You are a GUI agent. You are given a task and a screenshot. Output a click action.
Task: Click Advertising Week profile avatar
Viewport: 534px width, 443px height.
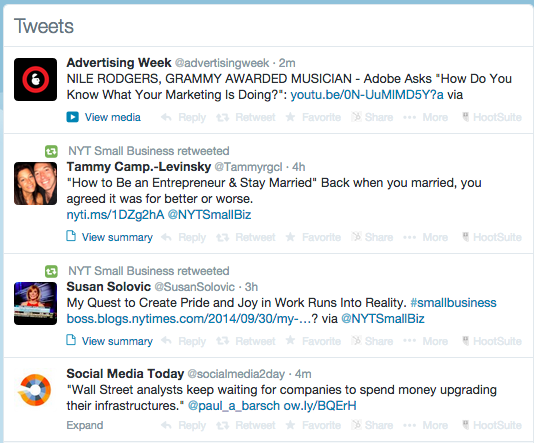tap(35, 79)
